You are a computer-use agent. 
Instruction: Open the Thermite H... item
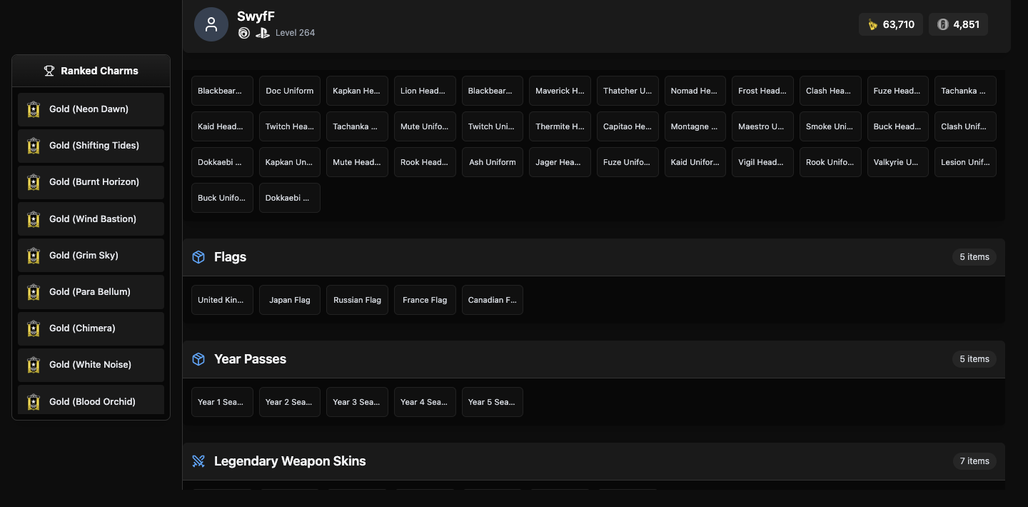(x=560, y=127)
